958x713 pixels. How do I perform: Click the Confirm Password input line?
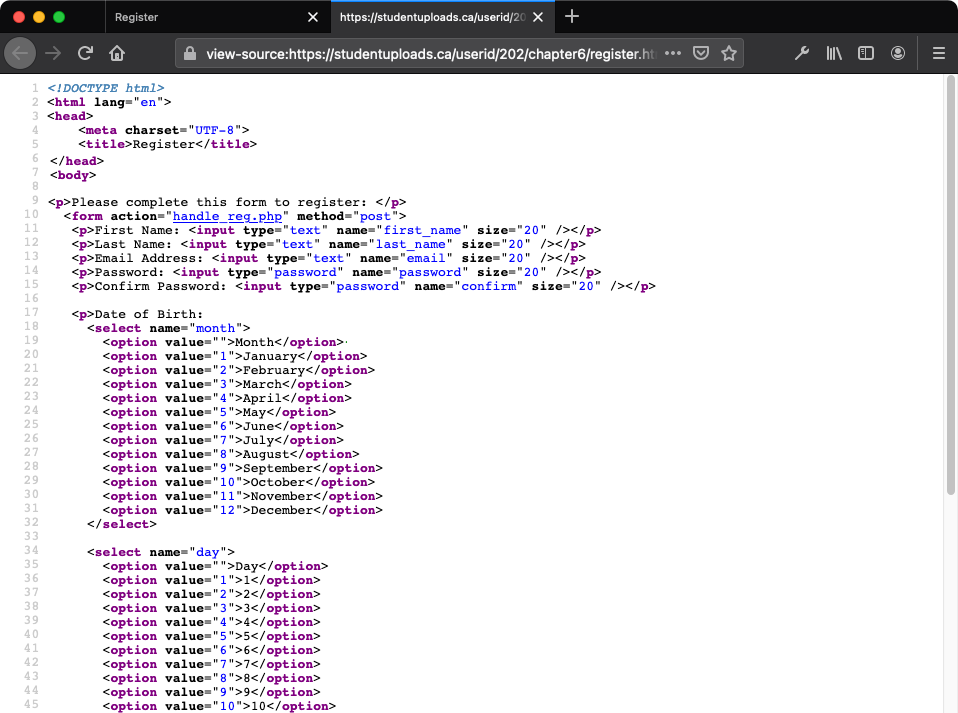[x=364, y=287]
